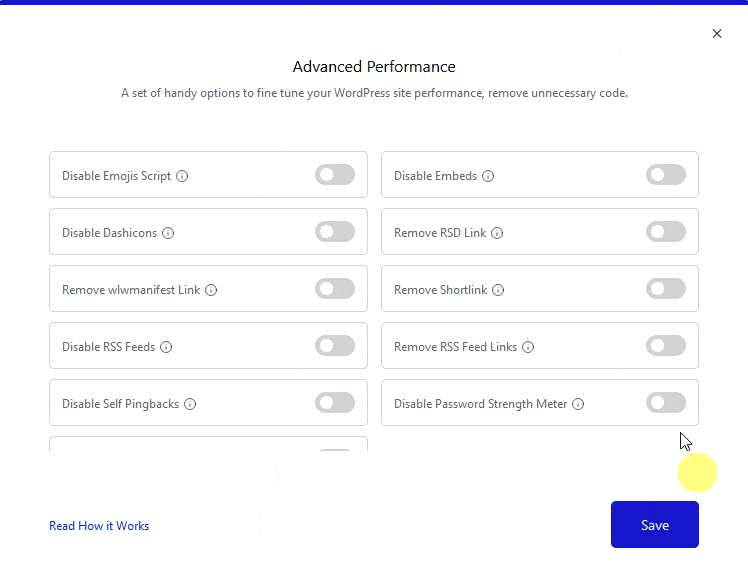Click info icon by Disable Password Strength Meter
Screen dimensions: 748x576
[x=578, y=404]
